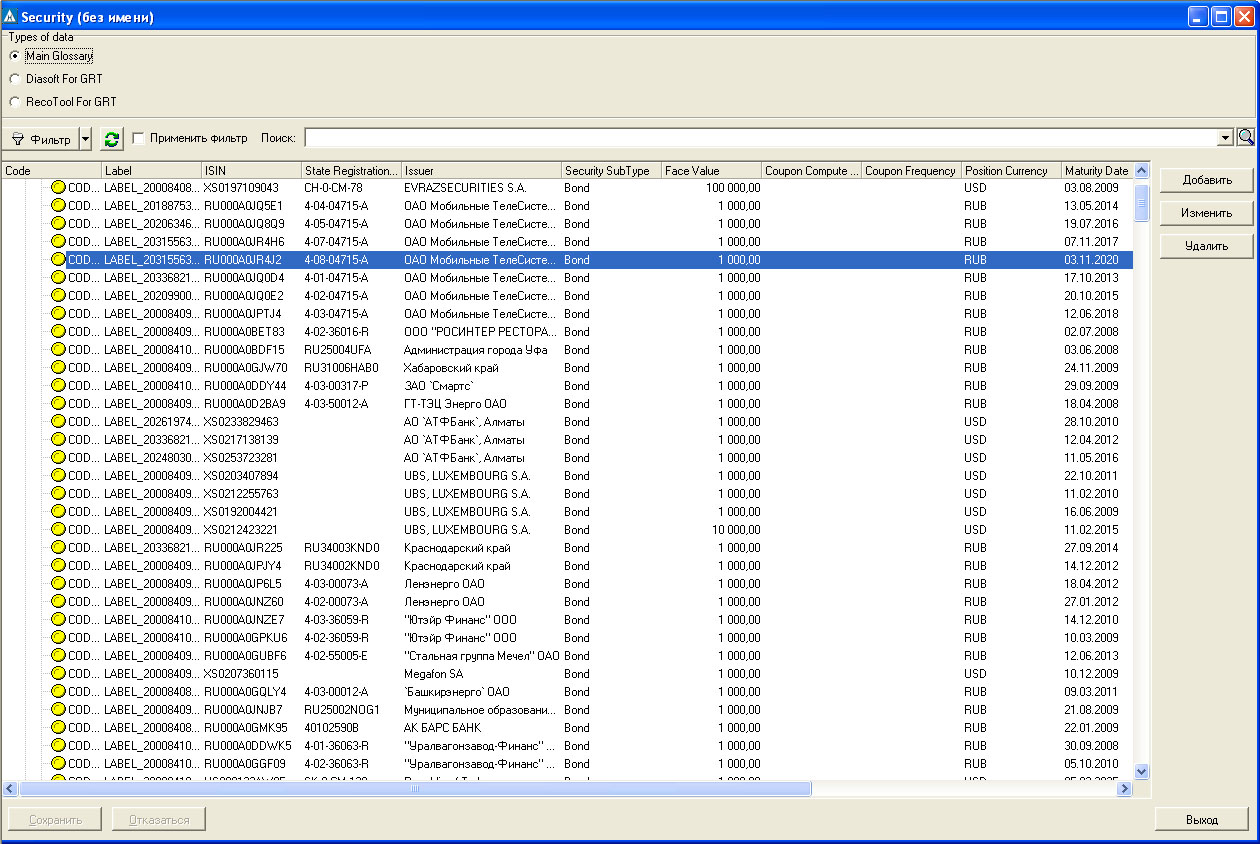Click the yellow circle icon in the EVRAZSECURITIES row
Viewport: 1260px width, 844px height.
pos(58,188)
